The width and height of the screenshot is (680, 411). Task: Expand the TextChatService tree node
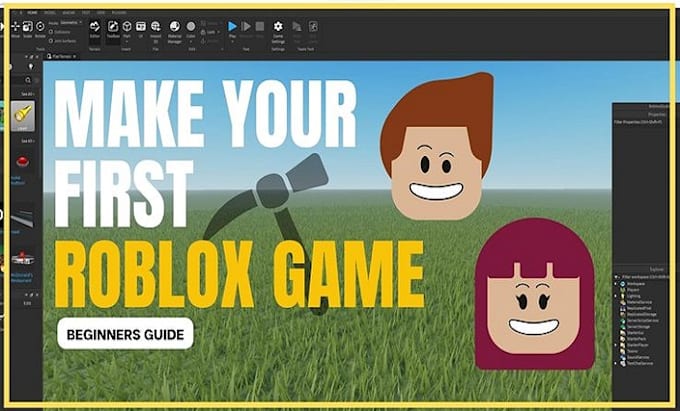click(x=615, y=363)
